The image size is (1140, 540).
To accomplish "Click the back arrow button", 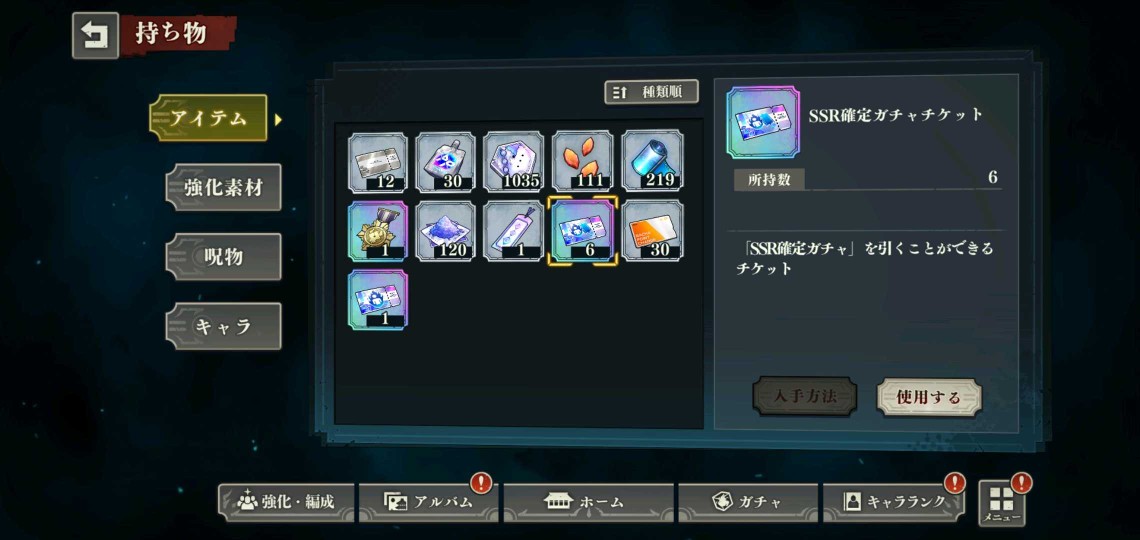I will tap(95, 36).
